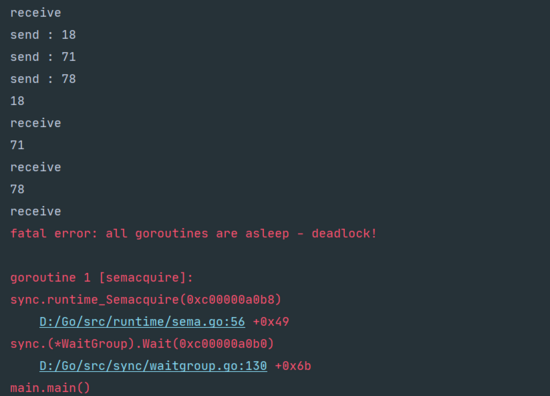The height and width of the screenshot is (396, 550).
Task: Select the standalone 78 output line
Action: coord(17,189)
